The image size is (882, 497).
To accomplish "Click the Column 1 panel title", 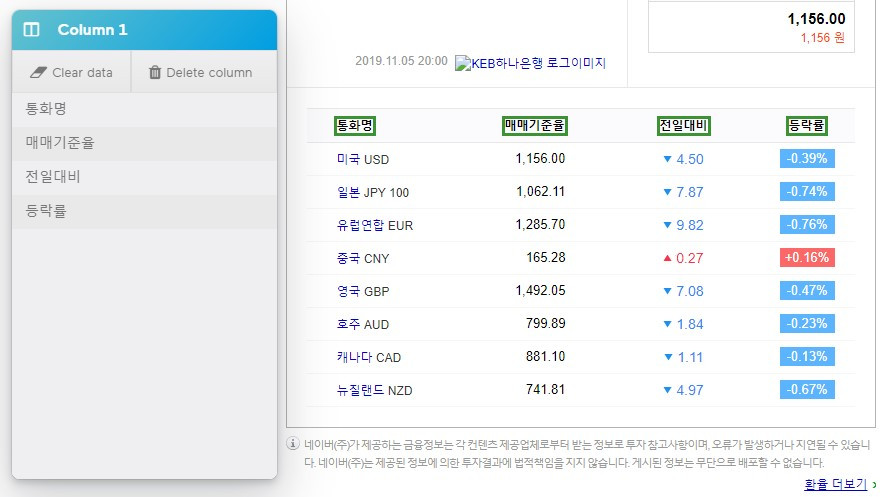I will (x=92, y=30).
